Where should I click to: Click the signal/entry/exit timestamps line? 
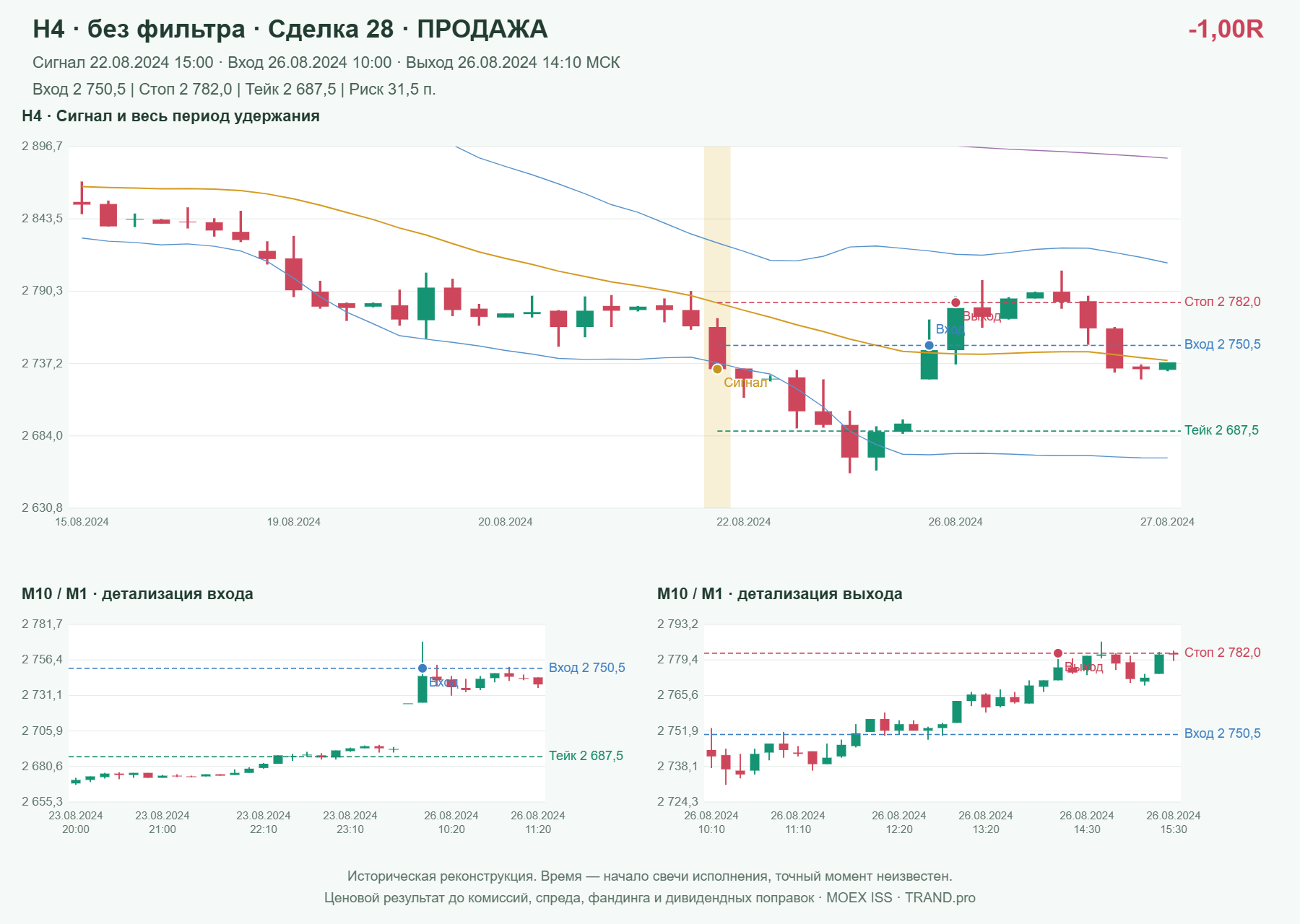[326, 63]
